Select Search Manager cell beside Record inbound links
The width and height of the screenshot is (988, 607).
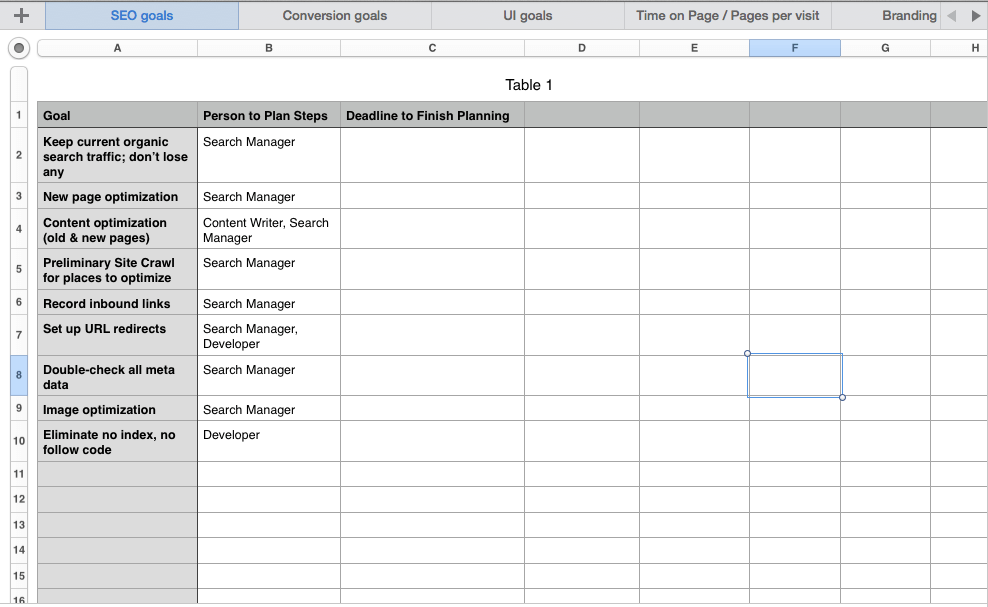click(x=269, y=303)
